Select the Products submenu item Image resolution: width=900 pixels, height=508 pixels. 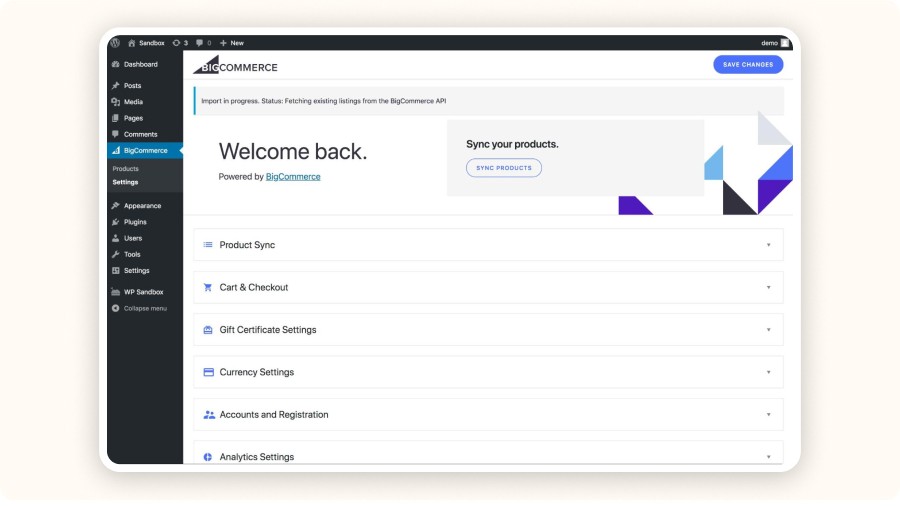pyautogui.click(x=126, y=169)
